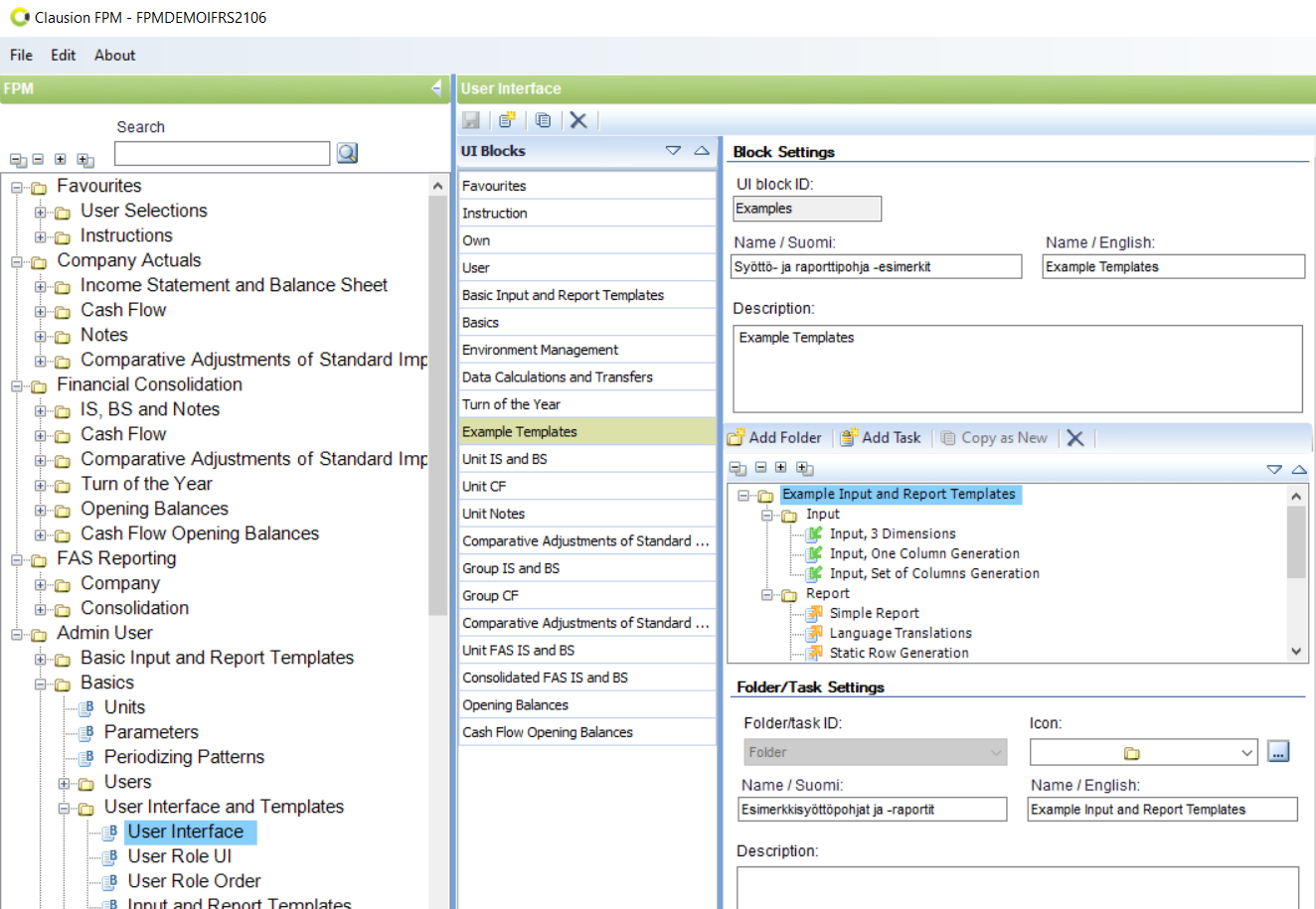Click the block Name / English field

point(1174,266)
